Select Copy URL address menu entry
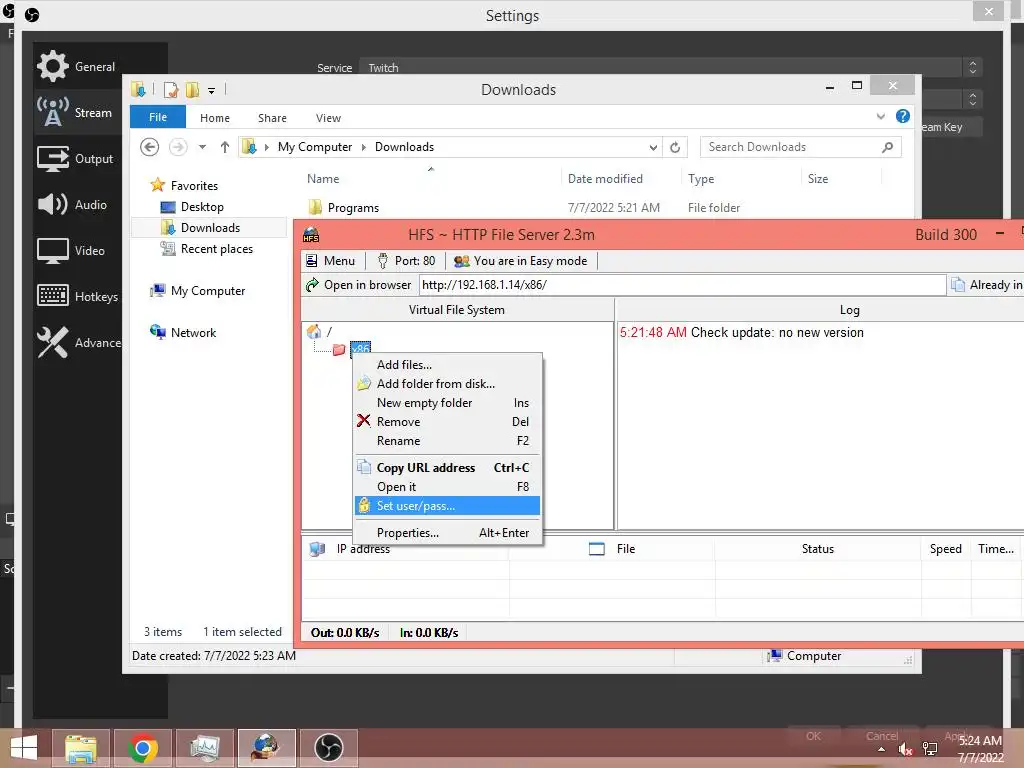The width and height of the screenshot is (1024, 768). pyautogui.click(x=447, y=468)
